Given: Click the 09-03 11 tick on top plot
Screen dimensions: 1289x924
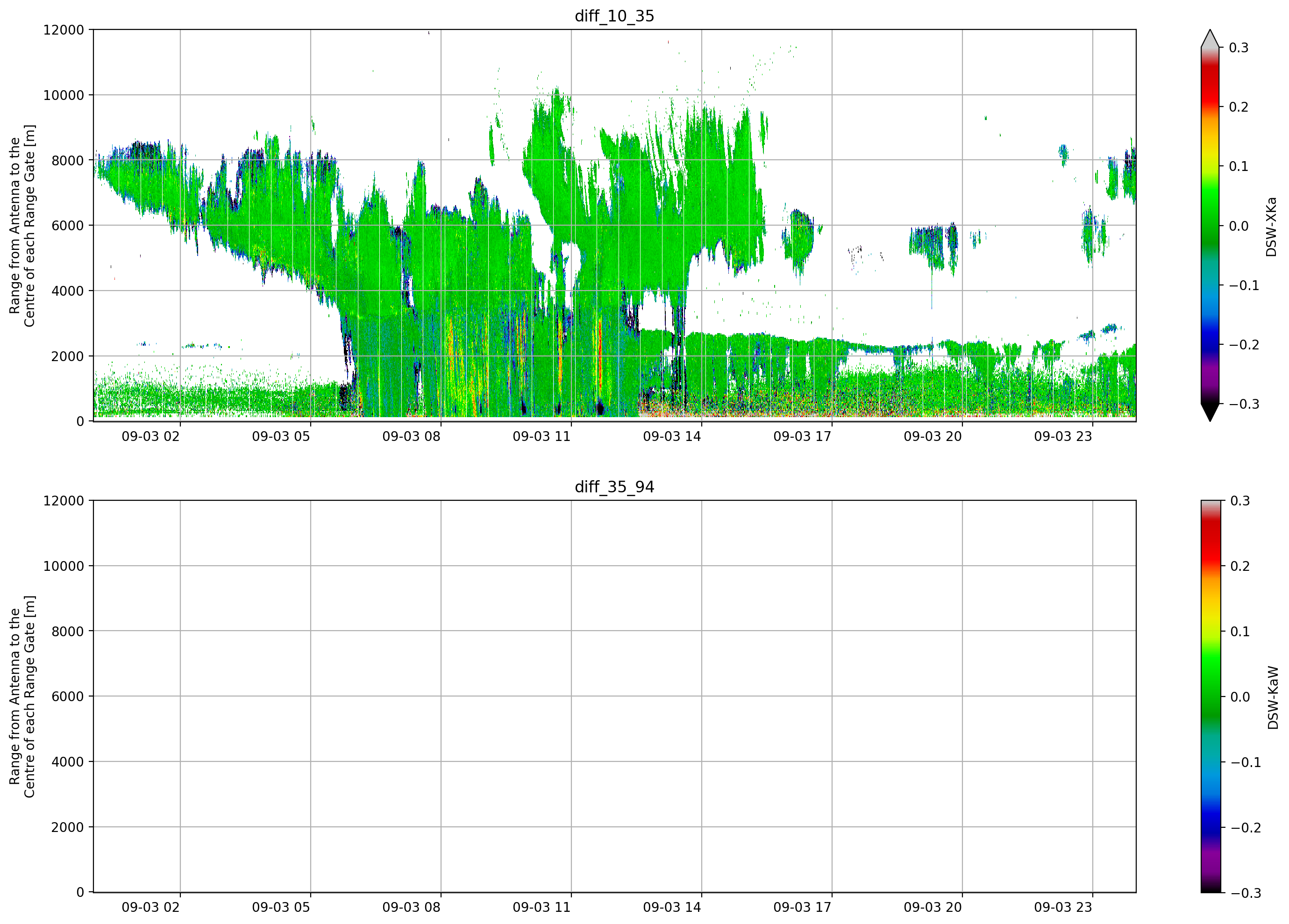Looking at the screenshot, I should (541, 436).
